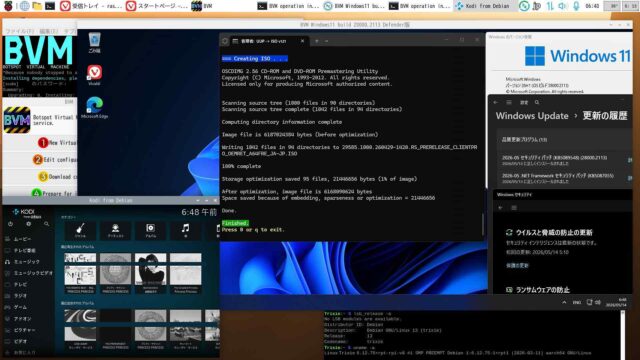
Task: Open the Windows Terminal tab dropdown arrow
Action: click(x=327, y=41)
